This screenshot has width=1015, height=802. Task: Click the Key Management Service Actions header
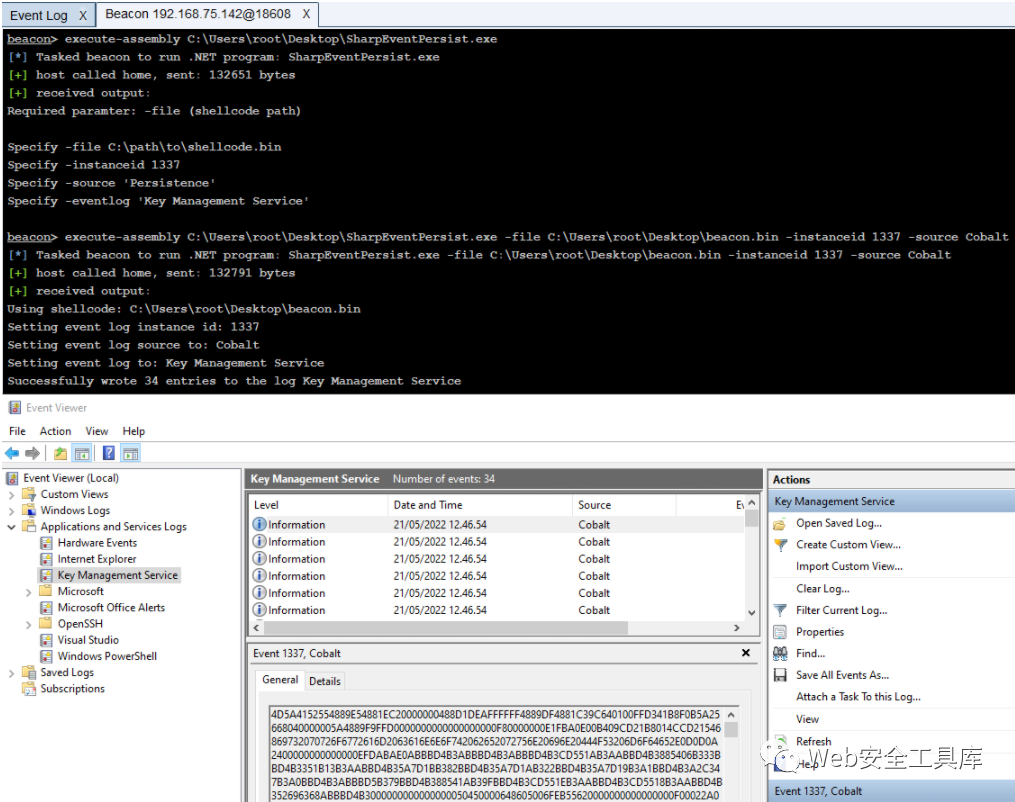[x=891, y=501]
